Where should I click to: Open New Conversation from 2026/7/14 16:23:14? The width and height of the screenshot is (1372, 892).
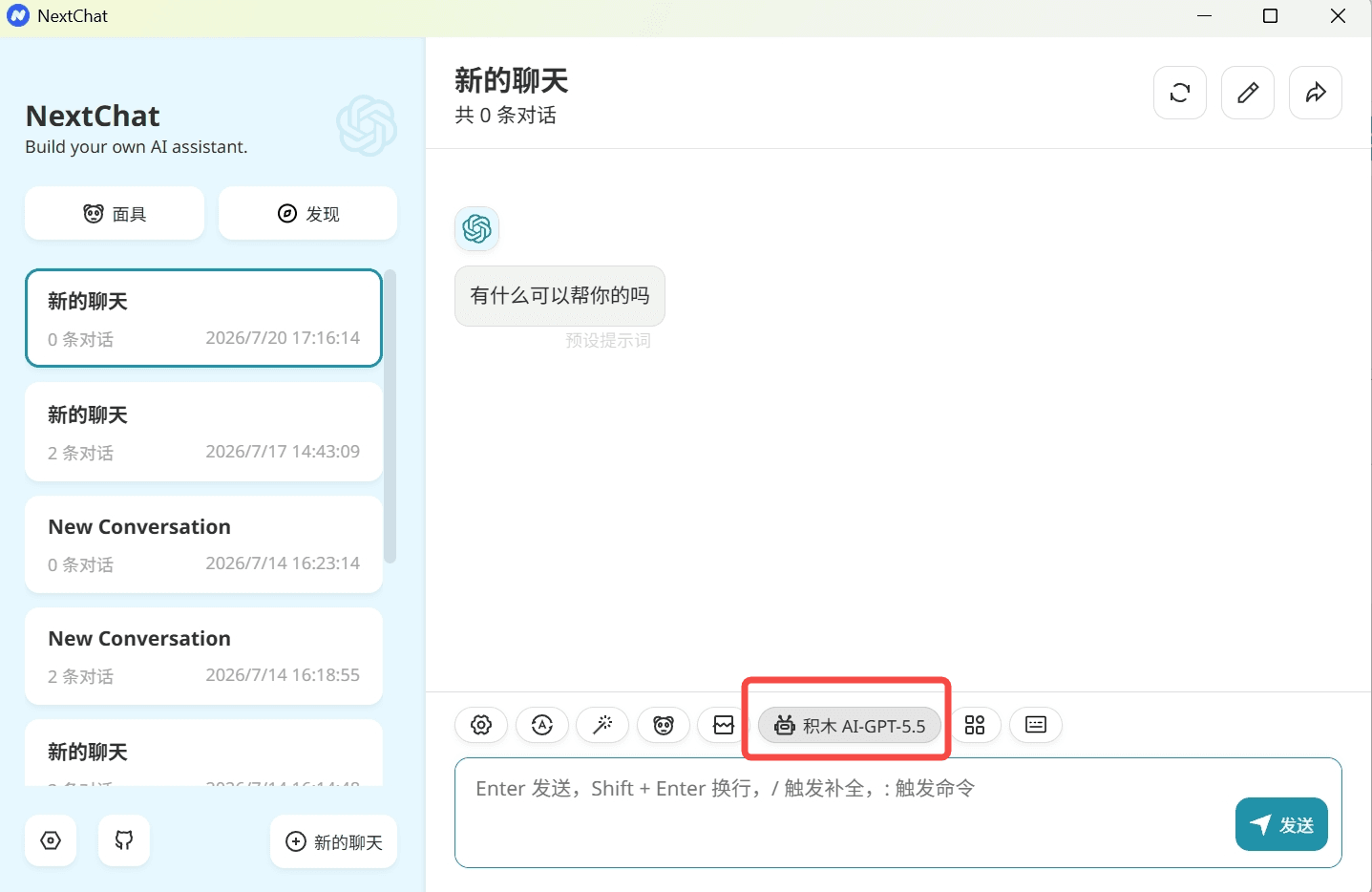pos(203,544)
